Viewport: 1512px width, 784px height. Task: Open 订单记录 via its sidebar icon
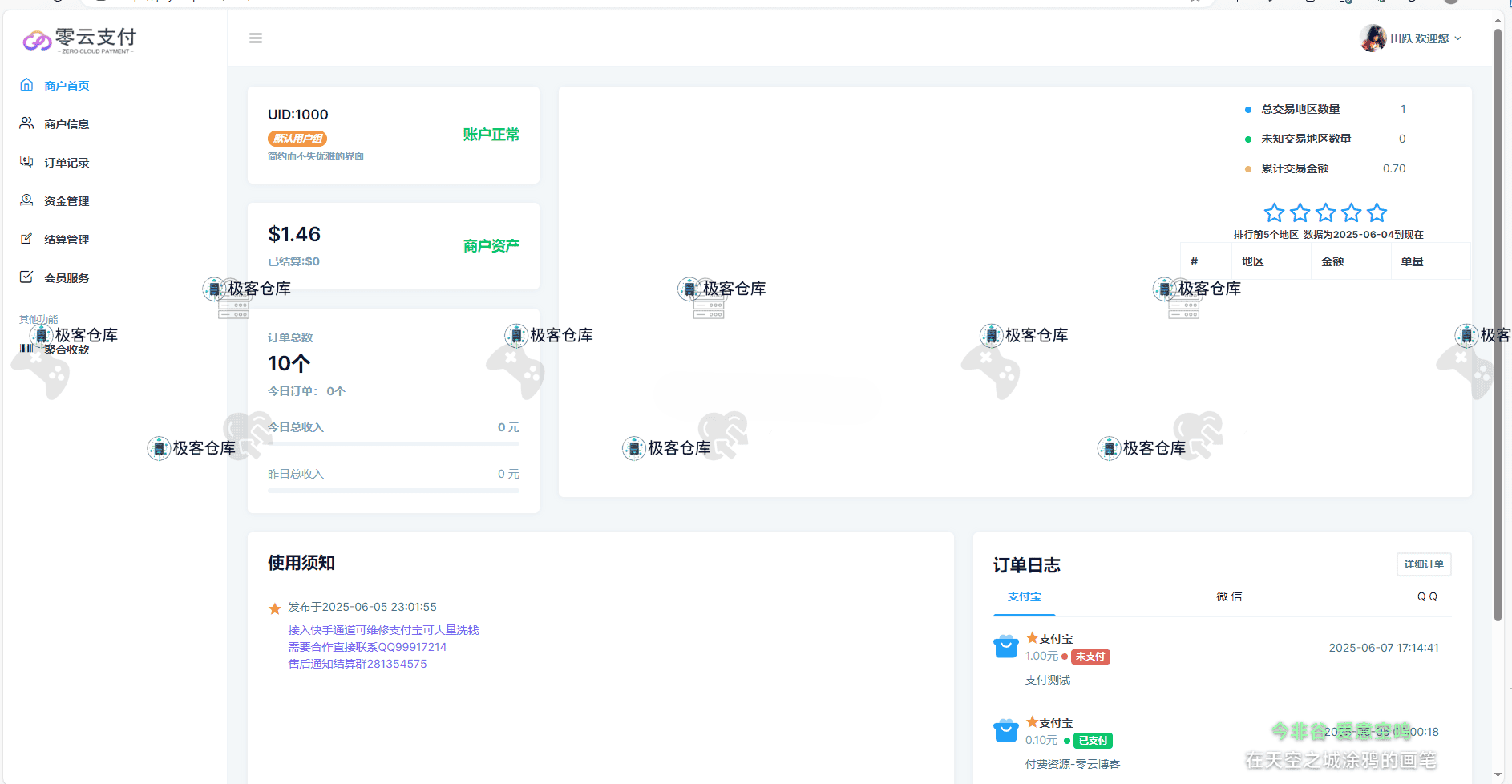26,162
